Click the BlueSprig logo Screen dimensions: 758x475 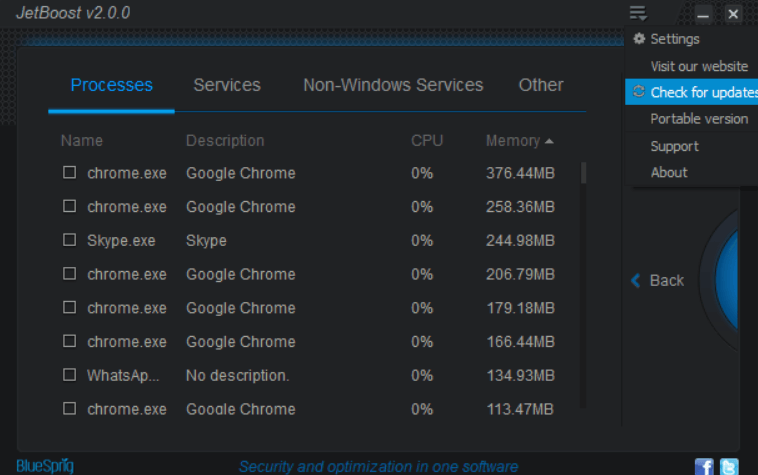coord(45,466)
